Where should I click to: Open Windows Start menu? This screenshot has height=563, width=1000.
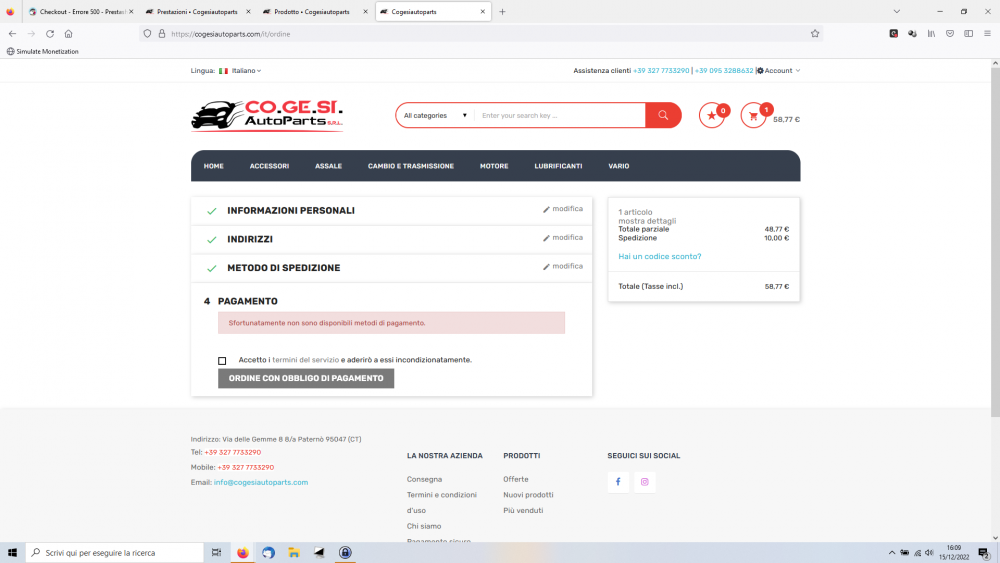tap(12, 553)
